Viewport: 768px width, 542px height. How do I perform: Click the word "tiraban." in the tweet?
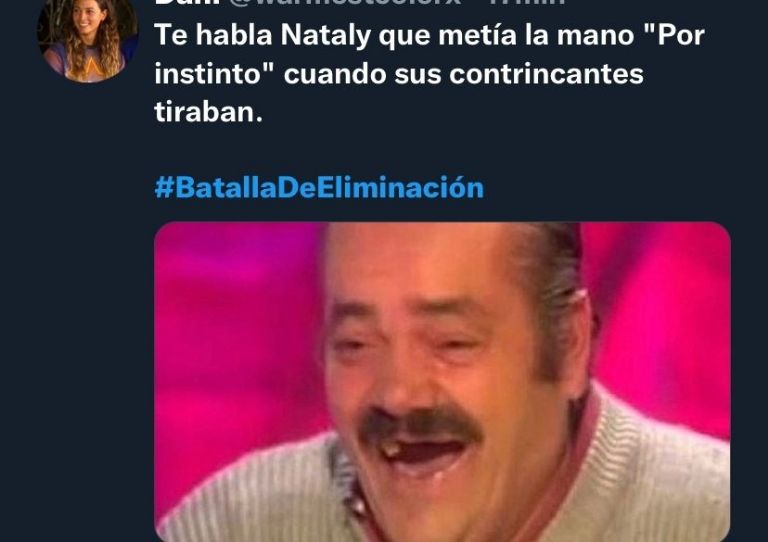tap(209, 112)
